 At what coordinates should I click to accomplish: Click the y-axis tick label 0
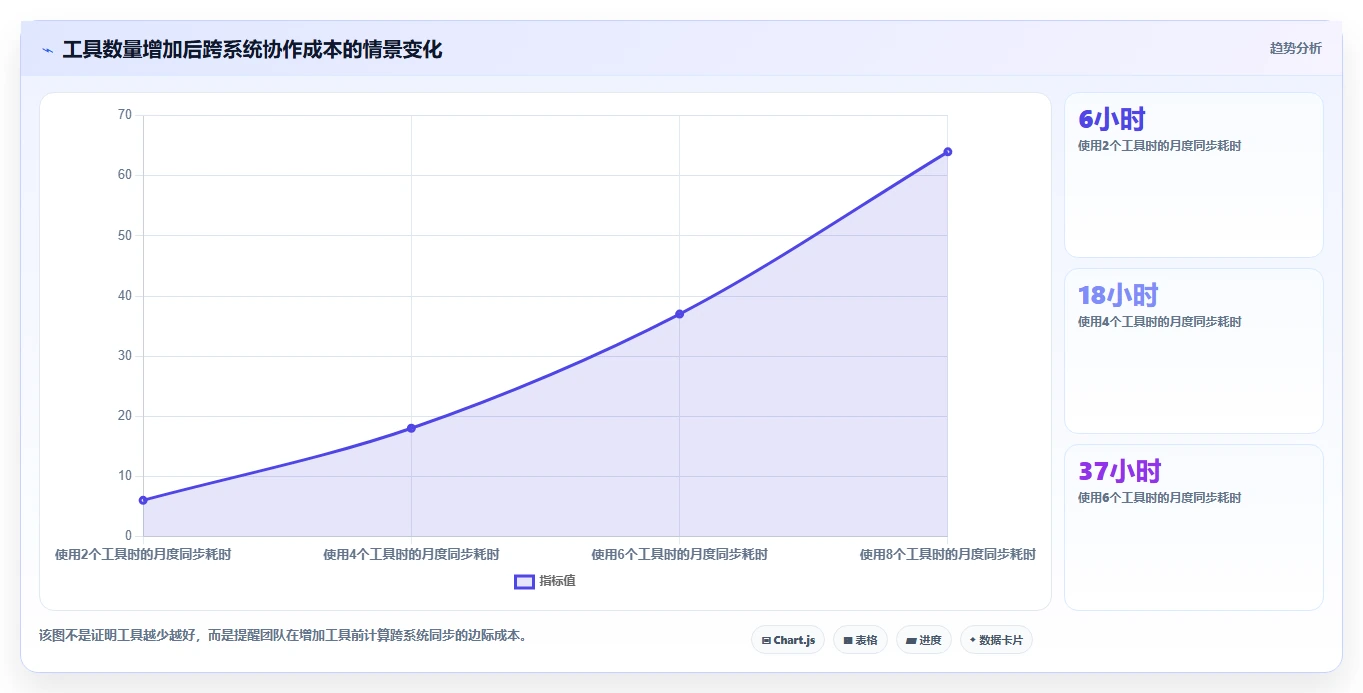[x=128, y=536]
